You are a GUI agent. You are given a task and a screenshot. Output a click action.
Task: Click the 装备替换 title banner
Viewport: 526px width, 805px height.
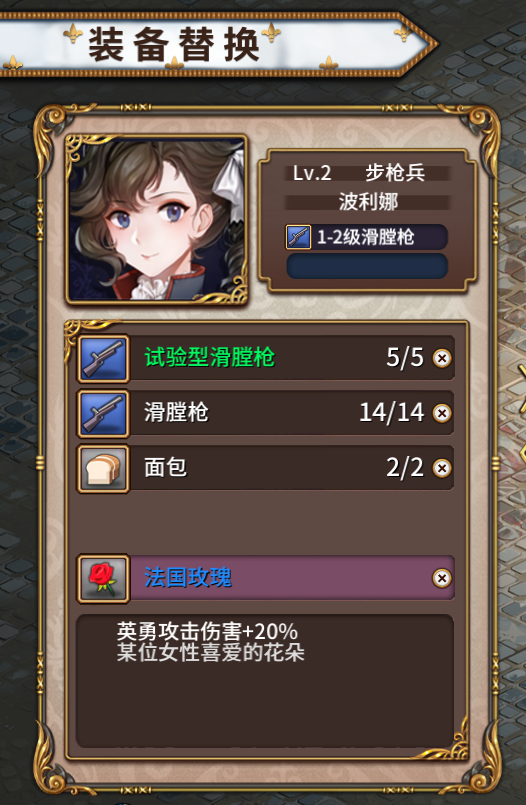216,45
